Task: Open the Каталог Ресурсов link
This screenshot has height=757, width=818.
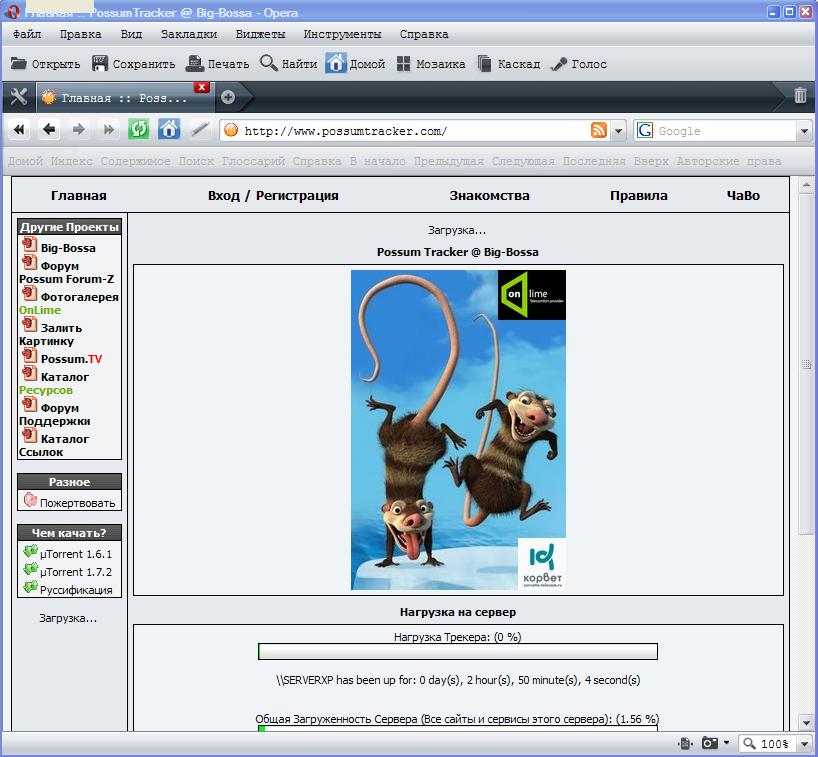Action: (x=54, y=383)
